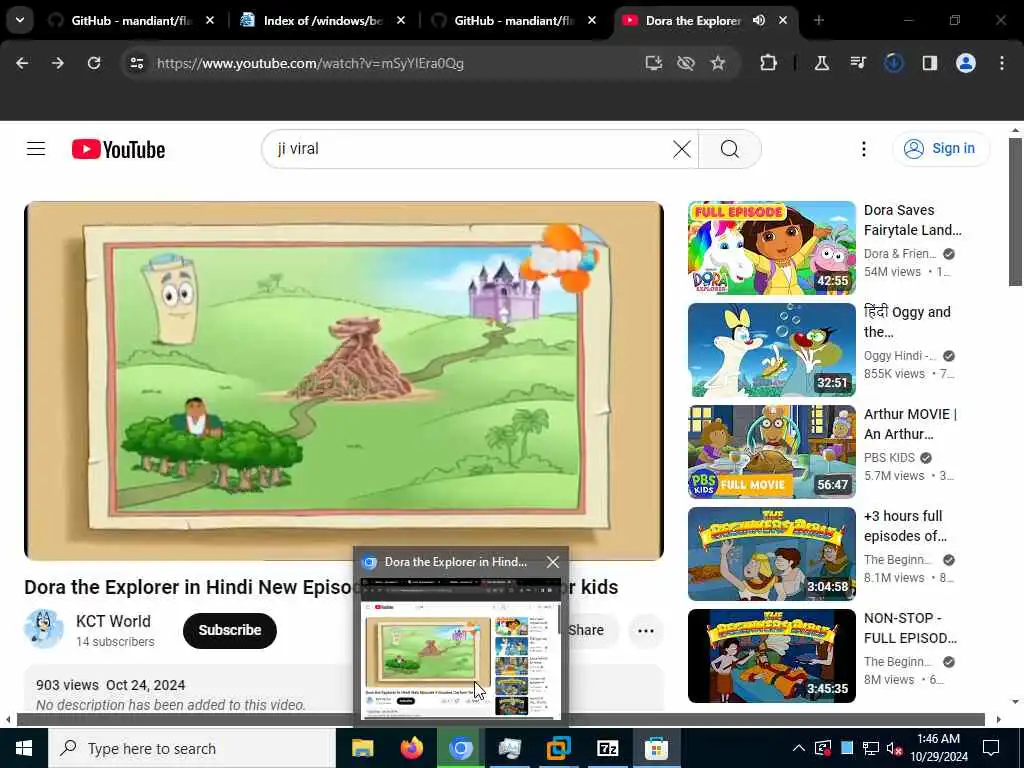Open Firefox from the taskbar

[411, 748]
